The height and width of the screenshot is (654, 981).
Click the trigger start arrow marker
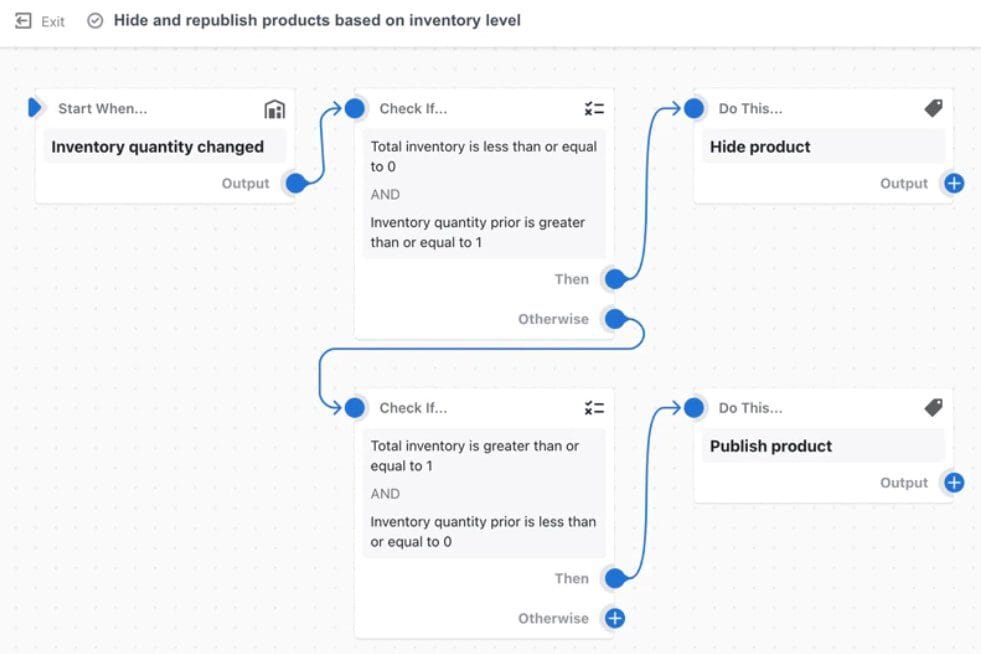point(36,108)
